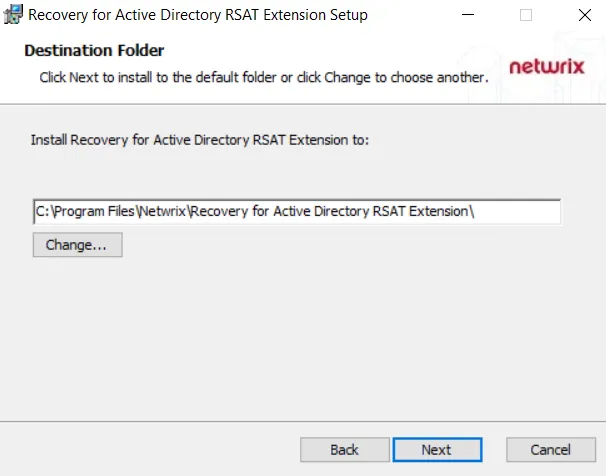This screenshot has width=606, height=476.
Task: Click the 'Click Next to install to the default folder' instruction
Action: 264,77
